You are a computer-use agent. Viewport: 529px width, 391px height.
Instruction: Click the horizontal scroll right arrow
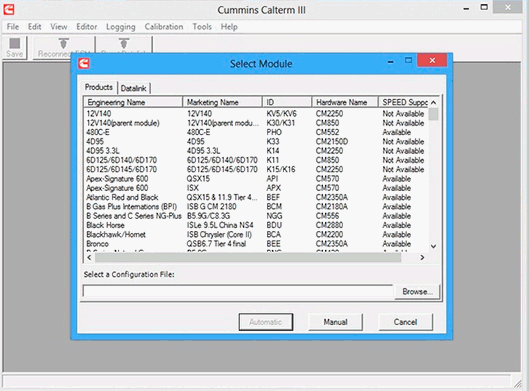pos(422,257)
